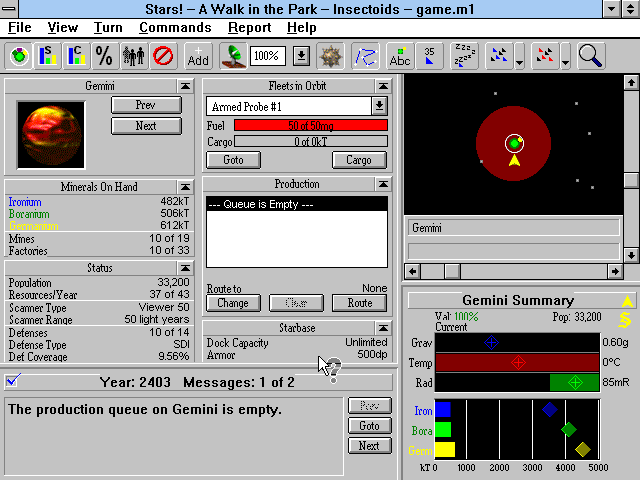Select the population view icon
This screenshot has height=480, width=640.
click(x=133, y=55)
